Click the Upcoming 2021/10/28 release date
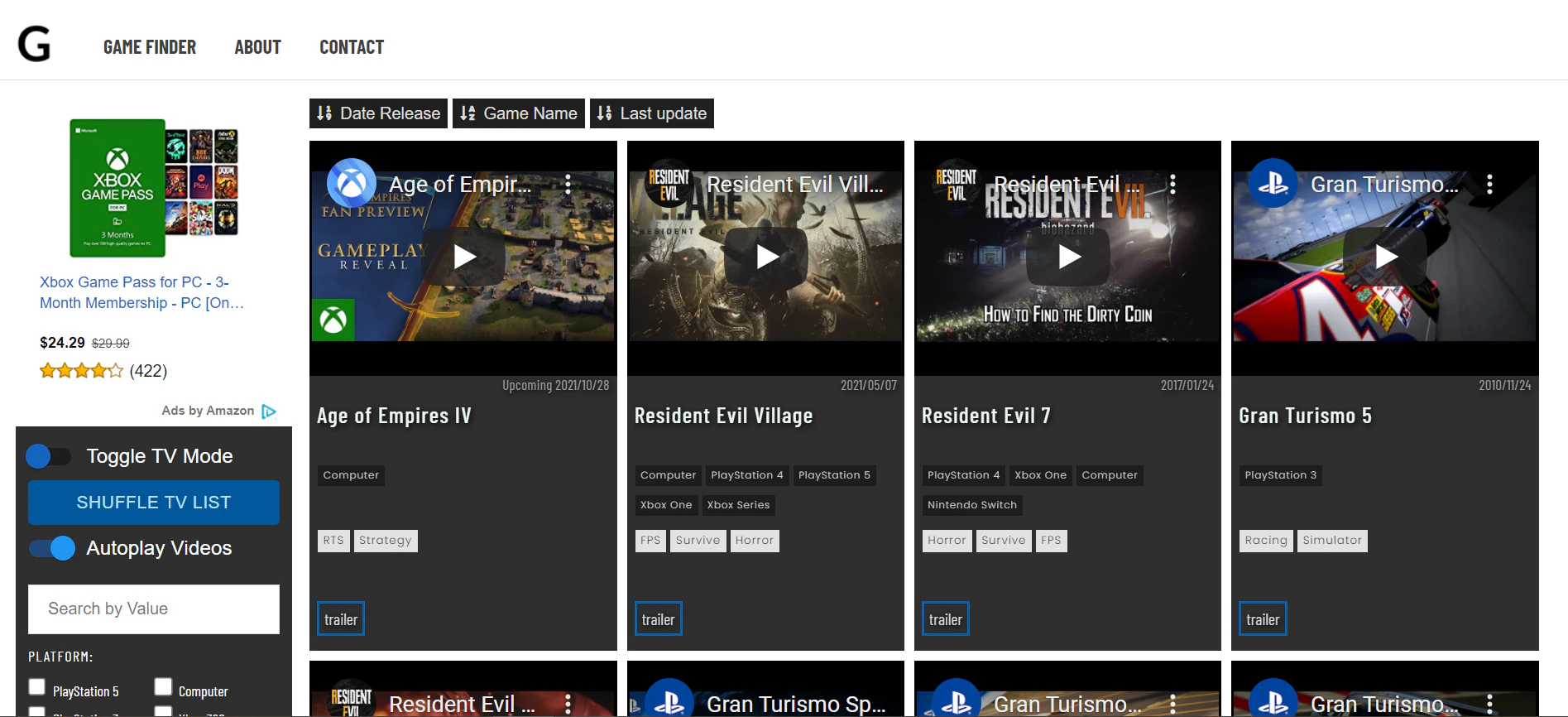The image size is (1568, 717). click(x=555, y=385)
